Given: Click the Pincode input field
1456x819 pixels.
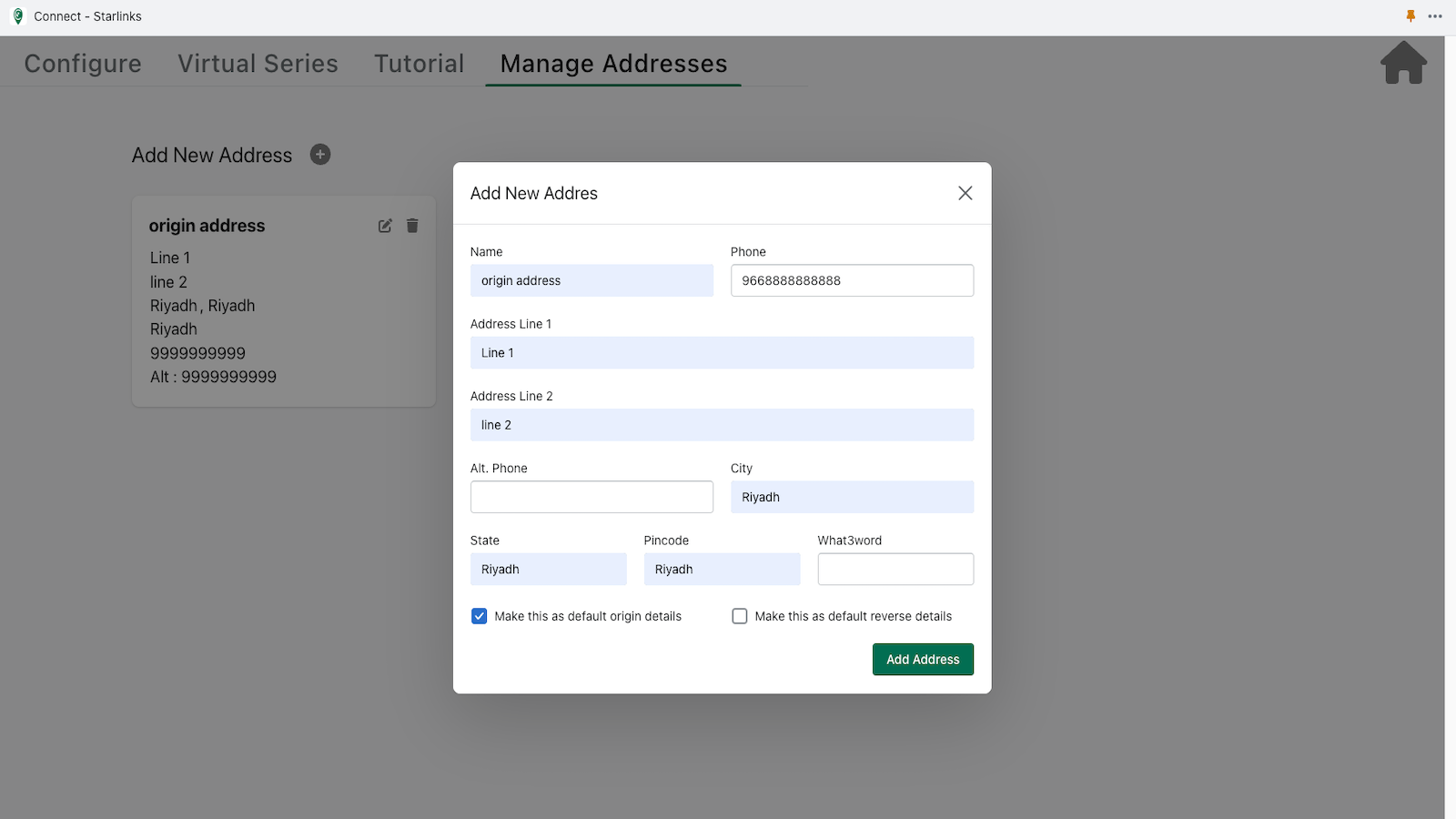Looking at the screenshot, I should pyautogui.click(x=722, y=570).
